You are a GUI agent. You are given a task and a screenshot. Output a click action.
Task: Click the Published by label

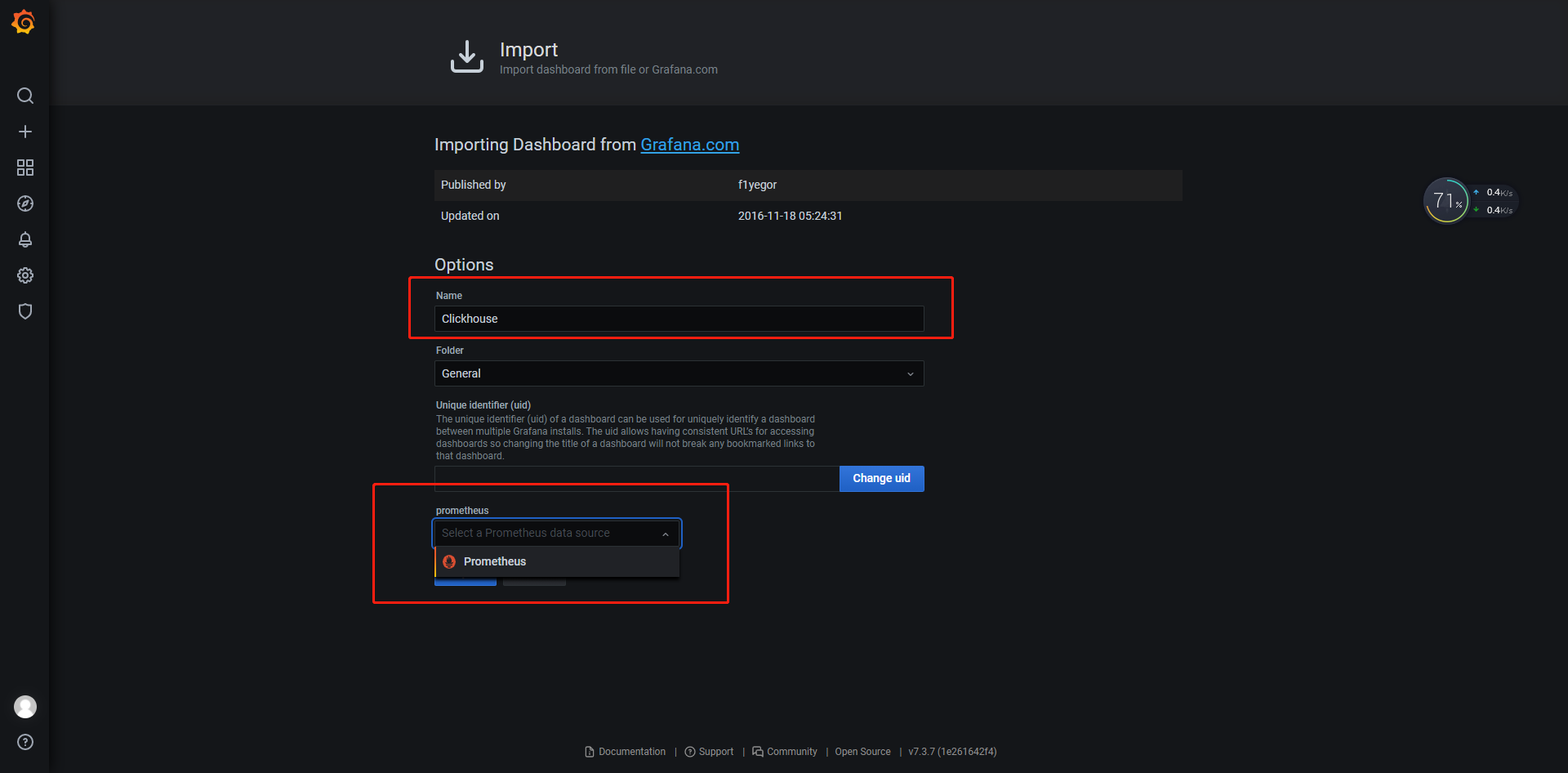coord(474,185)
